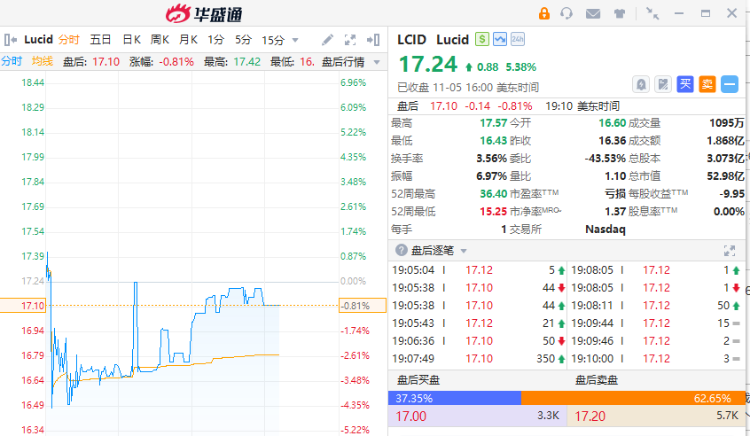Open the skin theme shirt icon
This screenshot has width=750, height=436.
tap(619, 14)
